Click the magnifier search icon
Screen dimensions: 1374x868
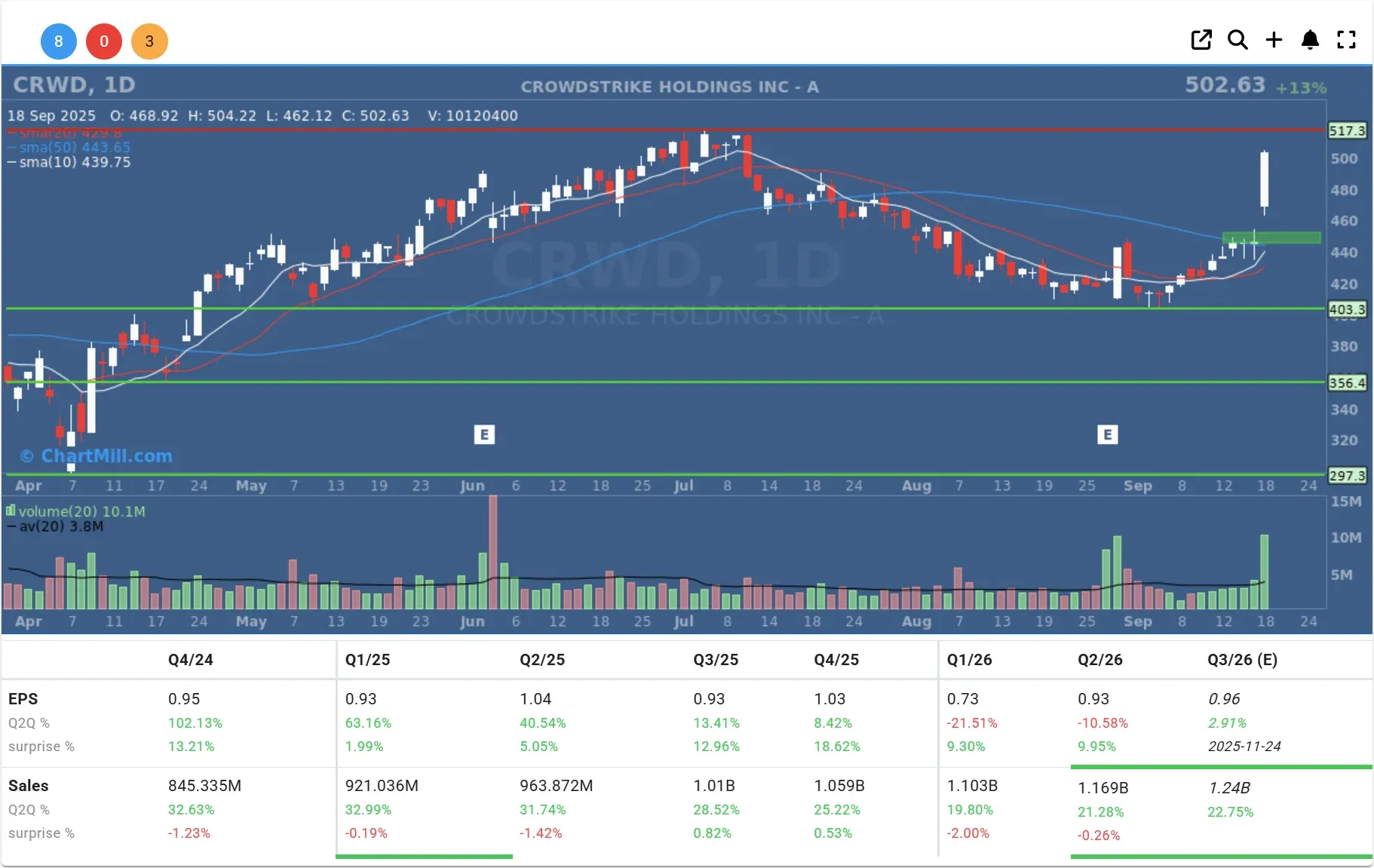pos(1238,40)
